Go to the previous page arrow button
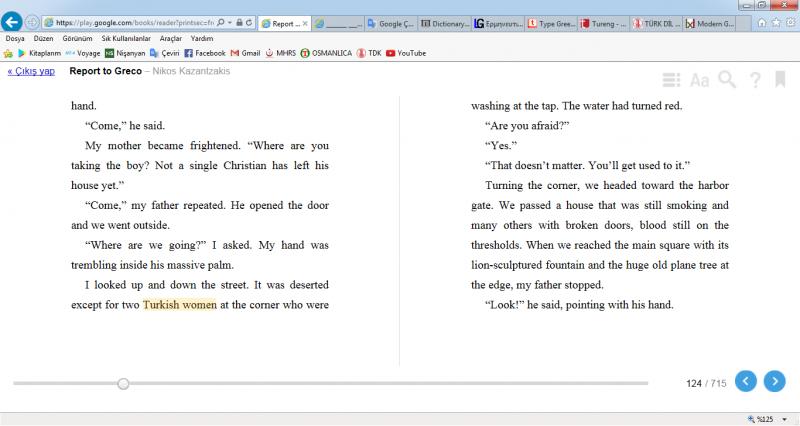The image size is (800, 426). pyautogui.click(x=745, y=381)
